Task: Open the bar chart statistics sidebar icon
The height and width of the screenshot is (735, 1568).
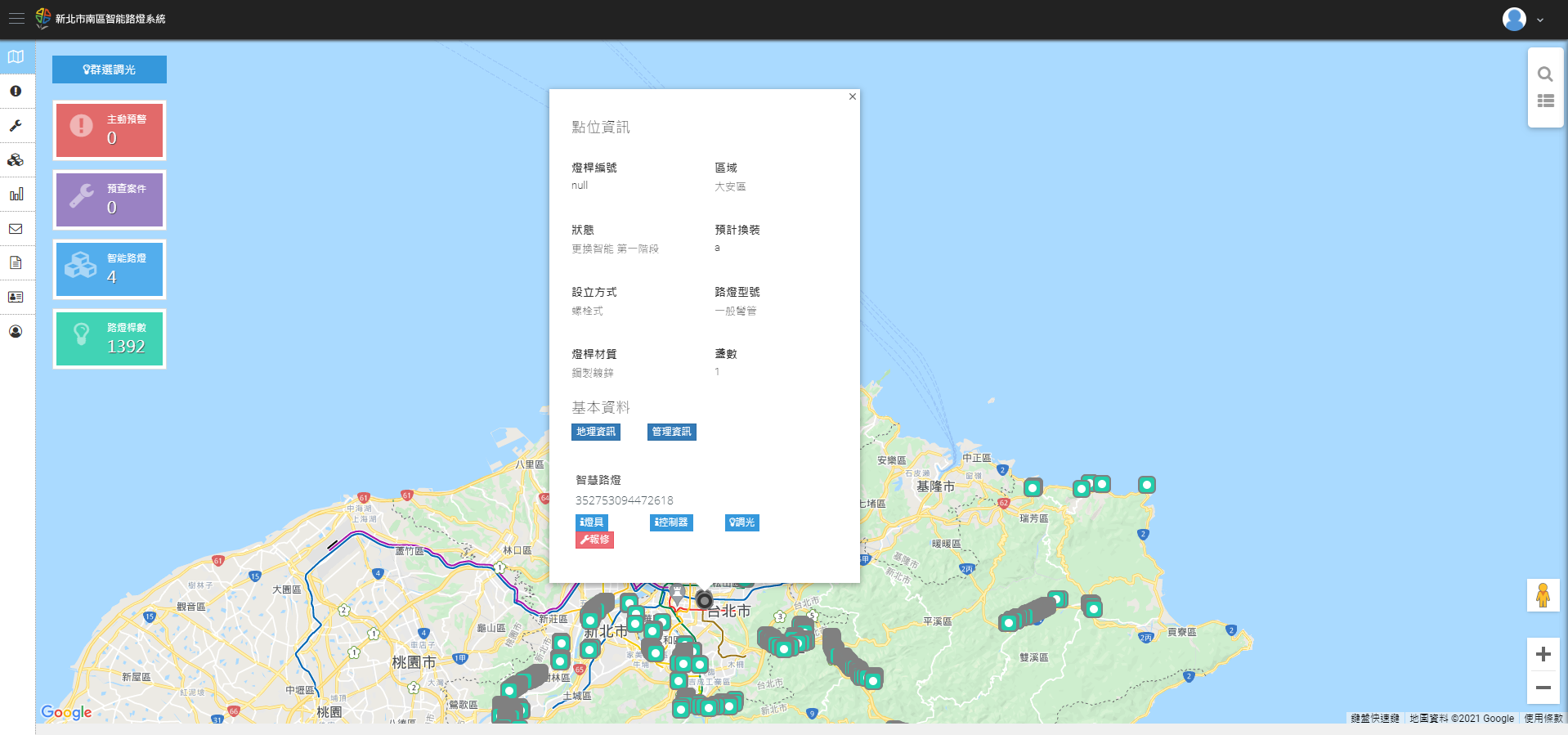Action: click(16, 195)
